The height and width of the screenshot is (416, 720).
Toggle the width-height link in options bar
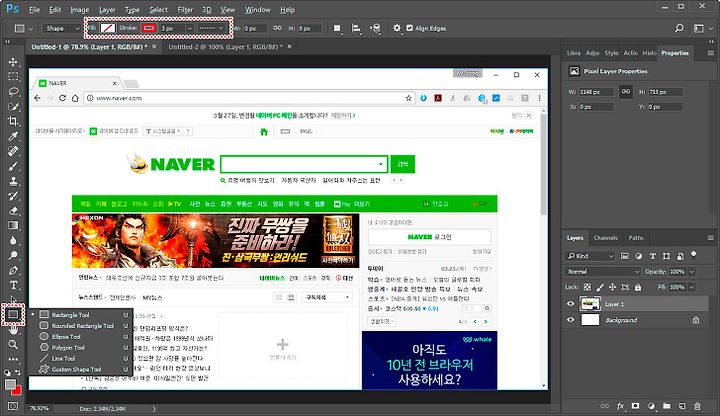(x=277, y=28)
